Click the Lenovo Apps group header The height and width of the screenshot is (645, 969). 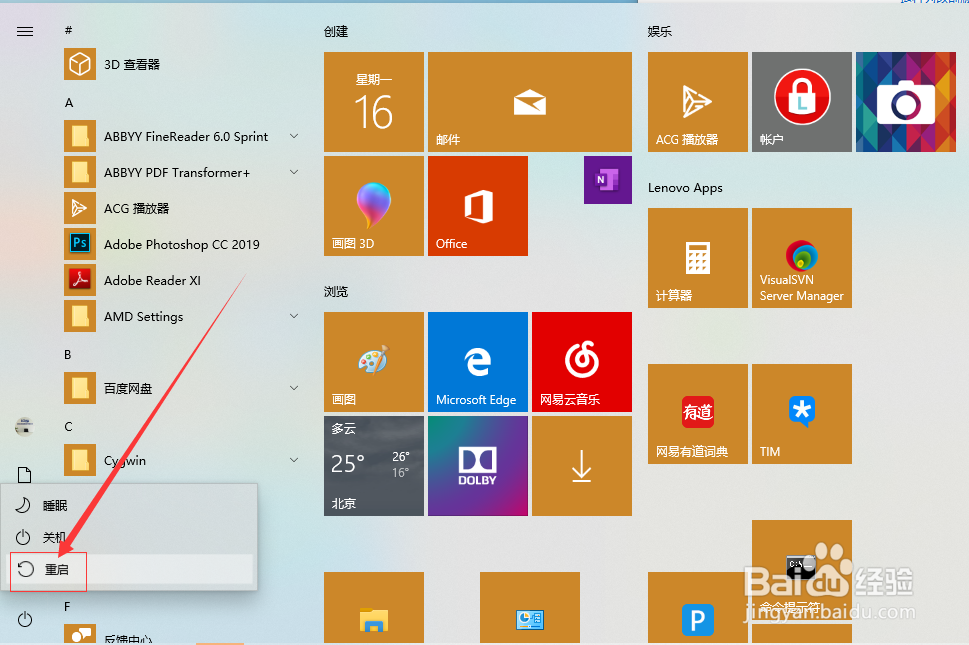pyautogui.click(x=685, y=188)
